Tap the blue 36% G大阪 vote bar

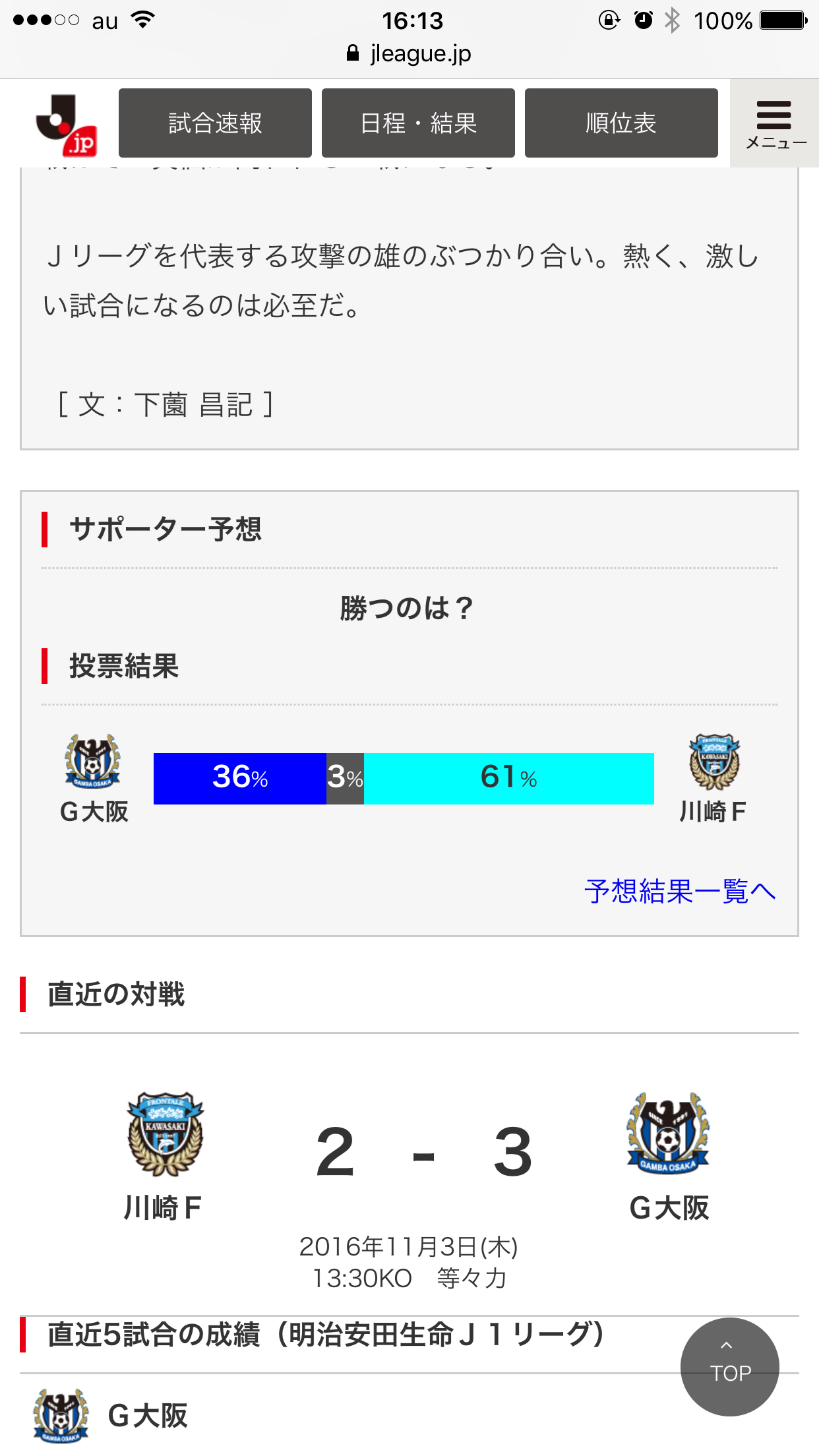(240, 778)
